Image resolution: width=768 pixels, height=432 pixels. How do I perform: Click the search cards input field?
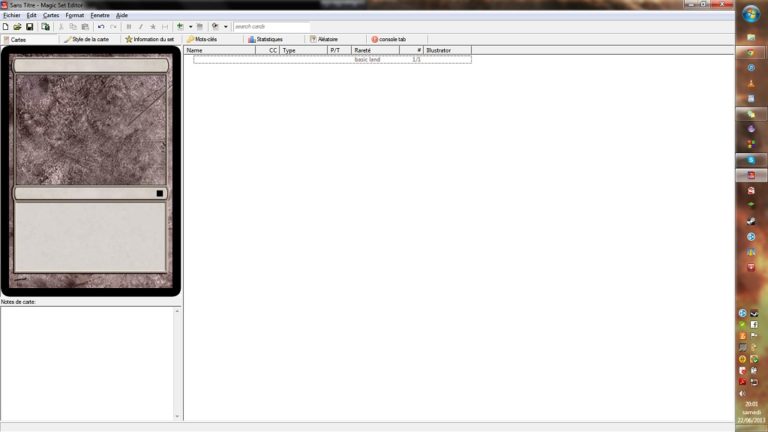tap(270, 27)
